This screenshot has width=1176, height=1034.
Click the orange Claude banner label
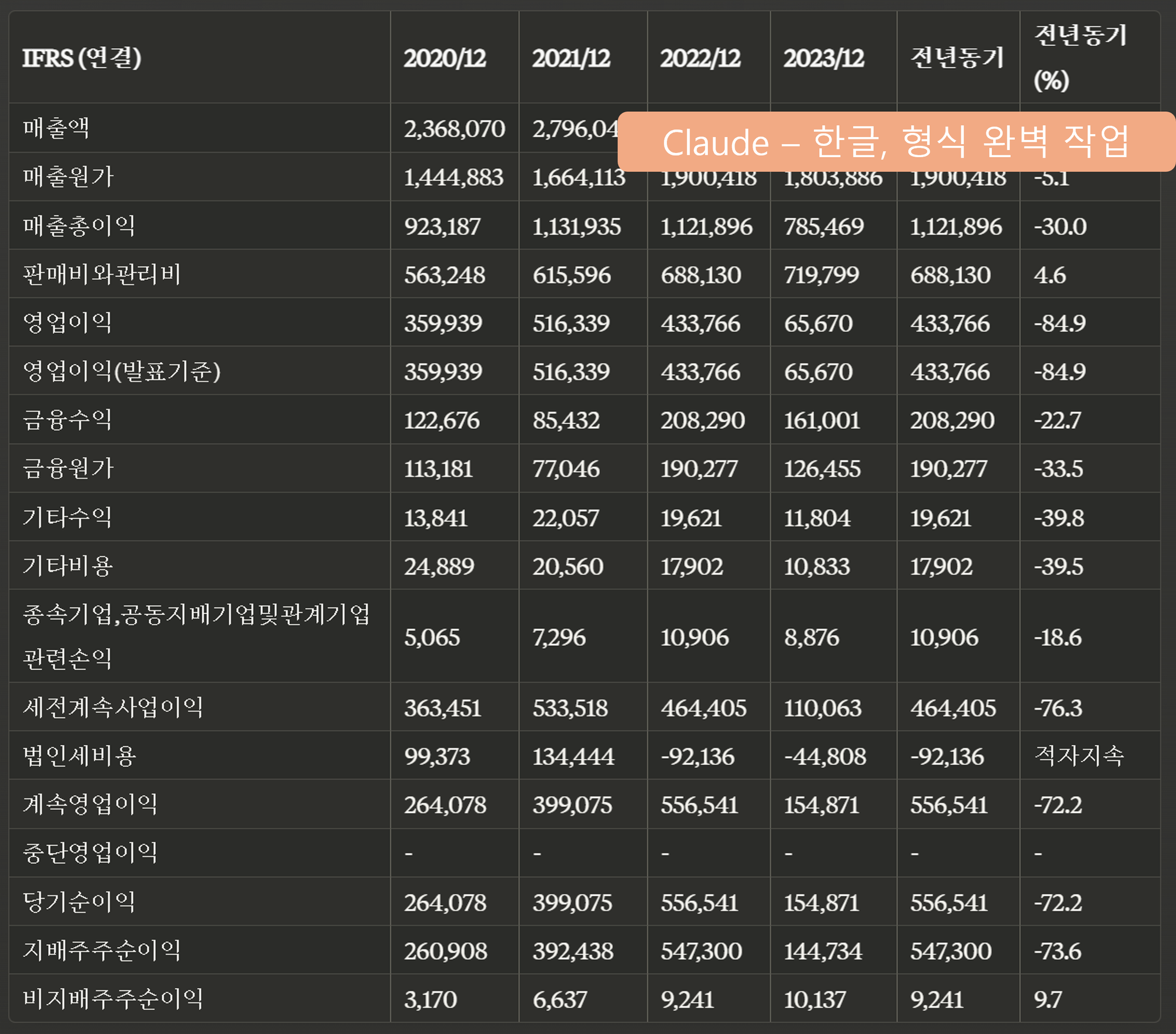tap(896, 142)
